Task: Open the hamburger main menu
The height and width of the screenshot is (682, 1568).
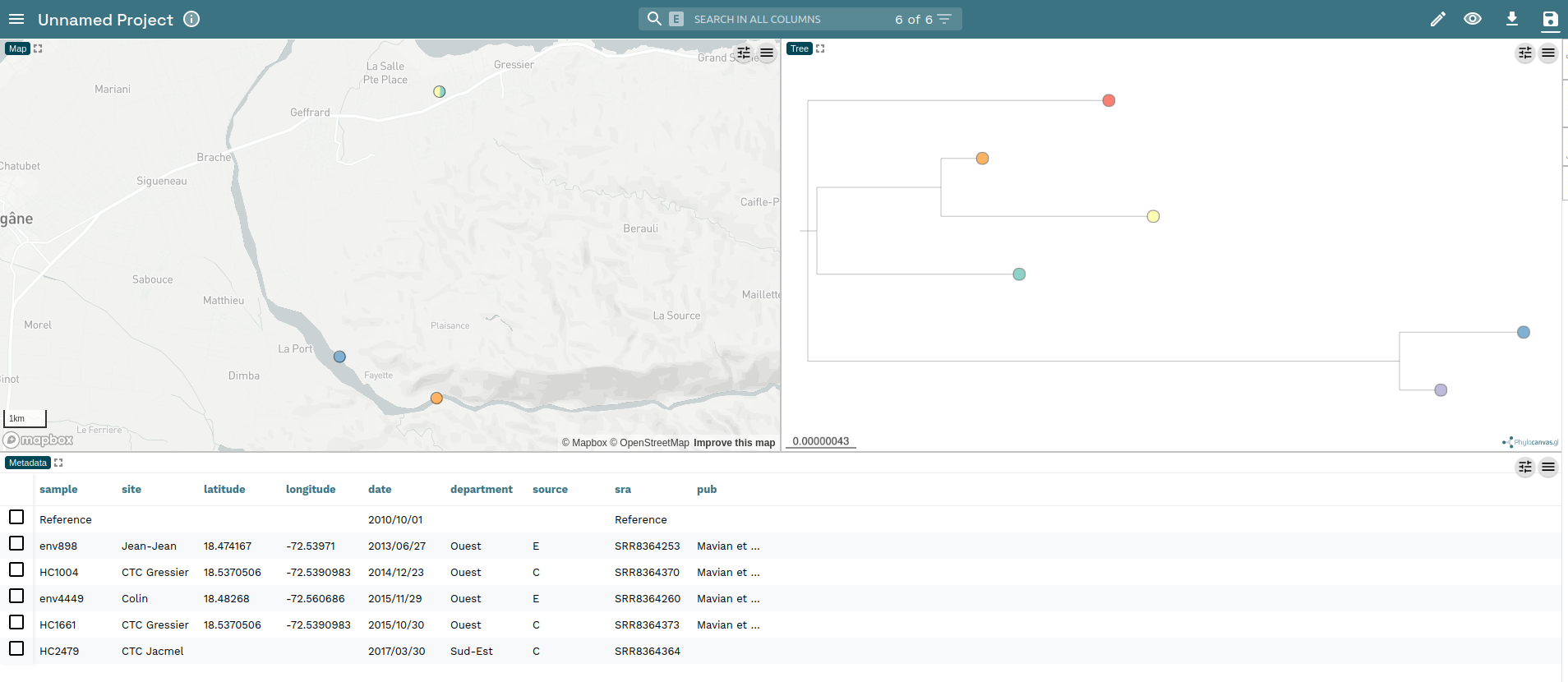Action: (16, 19)
